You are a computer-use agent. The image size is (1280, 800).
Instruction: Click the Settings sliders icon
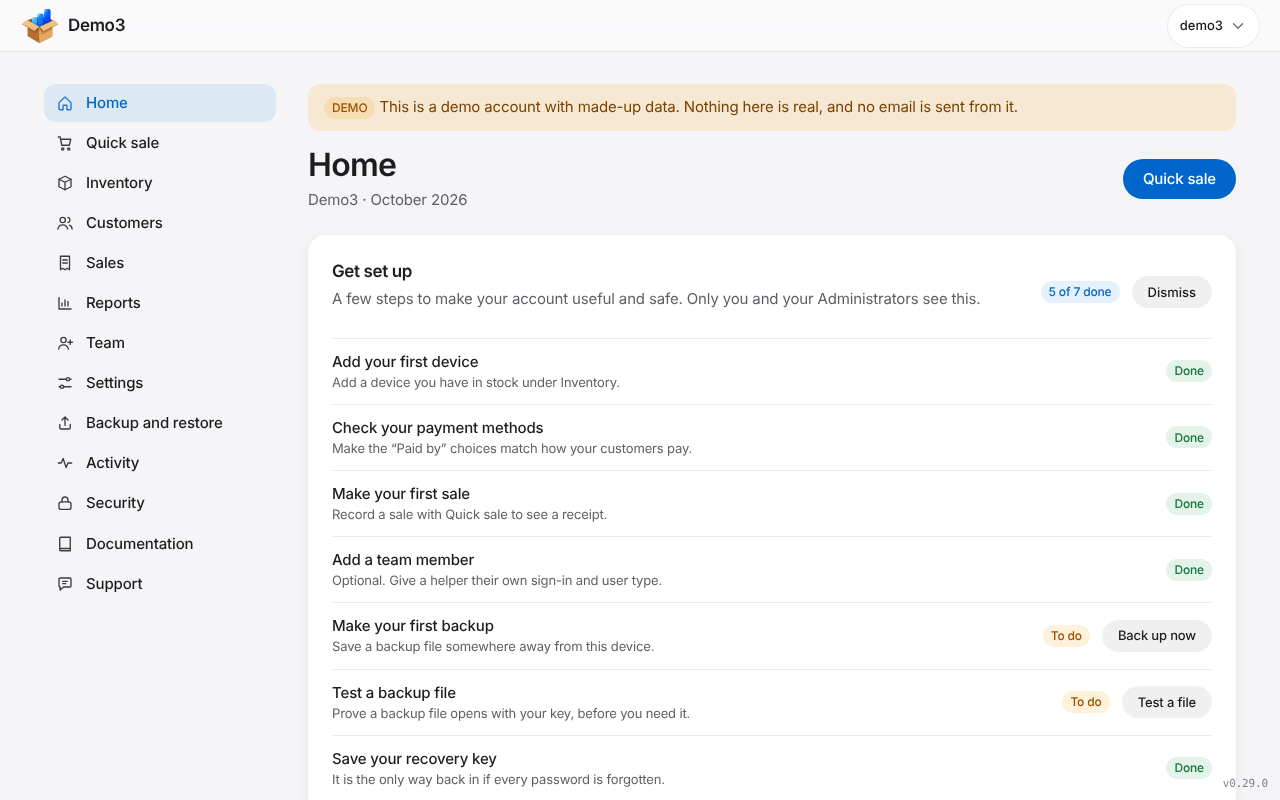click(65, 383)
